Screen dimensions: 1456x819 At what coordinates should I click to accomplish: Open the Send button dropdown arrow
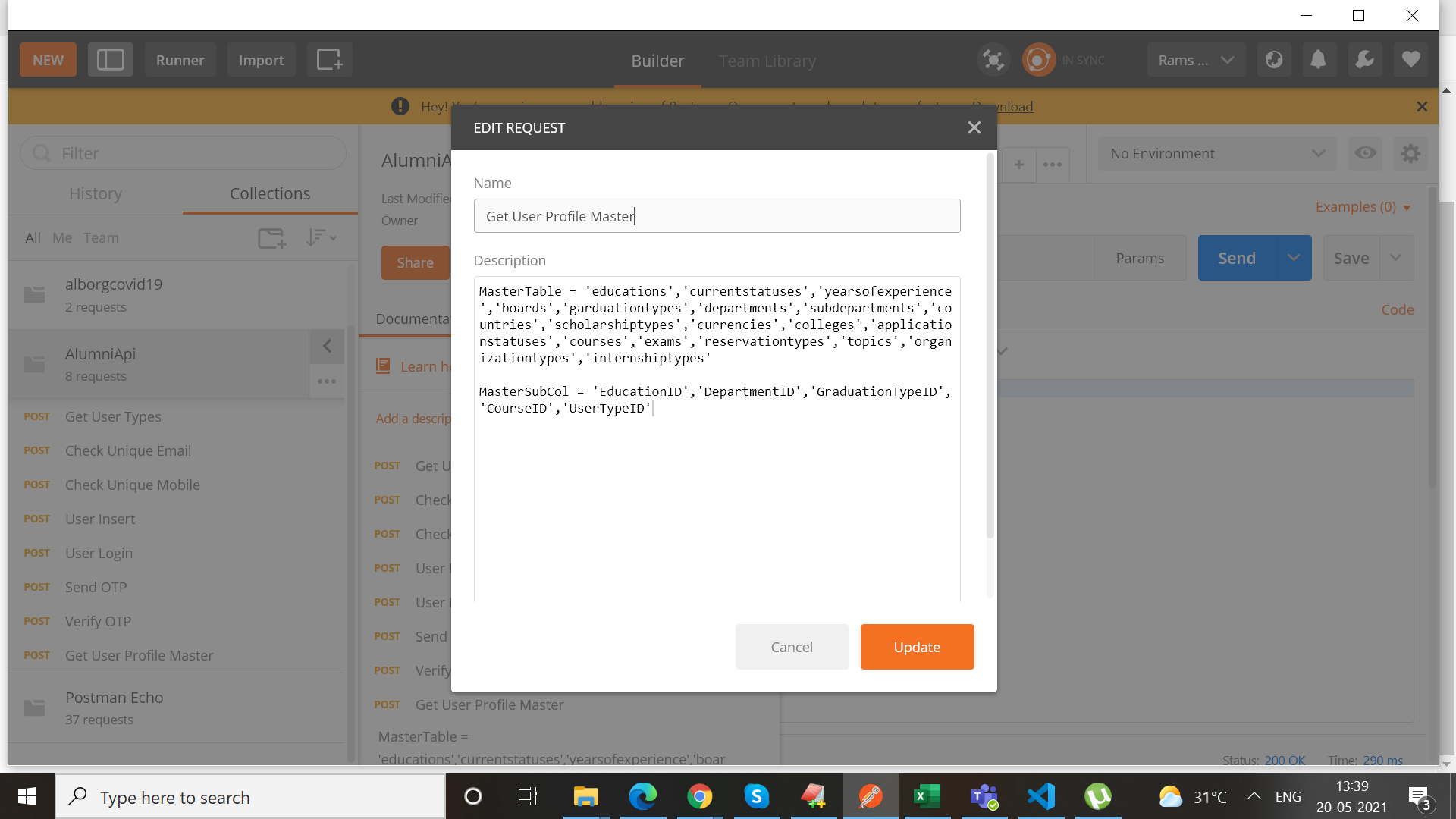tap(1294, 258)
